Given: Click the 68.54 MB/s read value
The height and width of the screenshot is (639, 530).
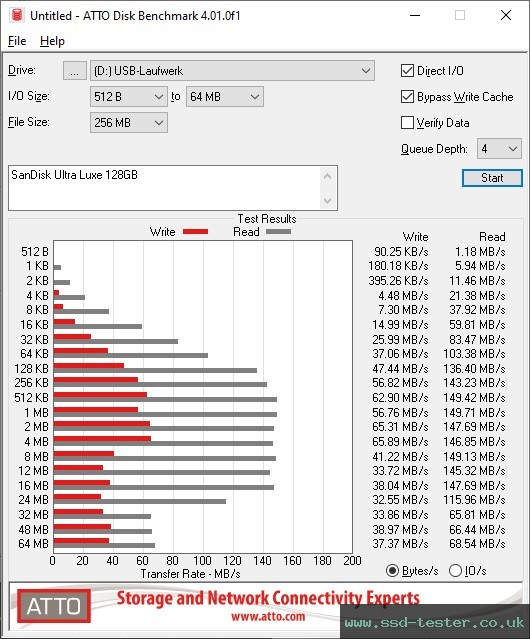Looking at the screenshot, I should pyautogui.click(x=477, y=544).
